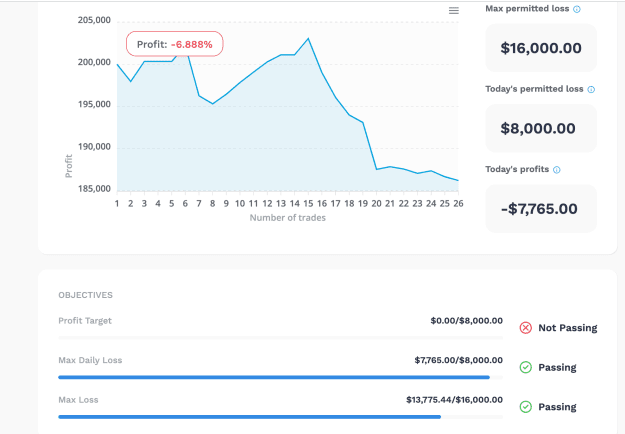Image resolution: width=625 pixels, height=434 pixels.
Task: Click the Number of trades axis title
Action: tap(287, 218)
